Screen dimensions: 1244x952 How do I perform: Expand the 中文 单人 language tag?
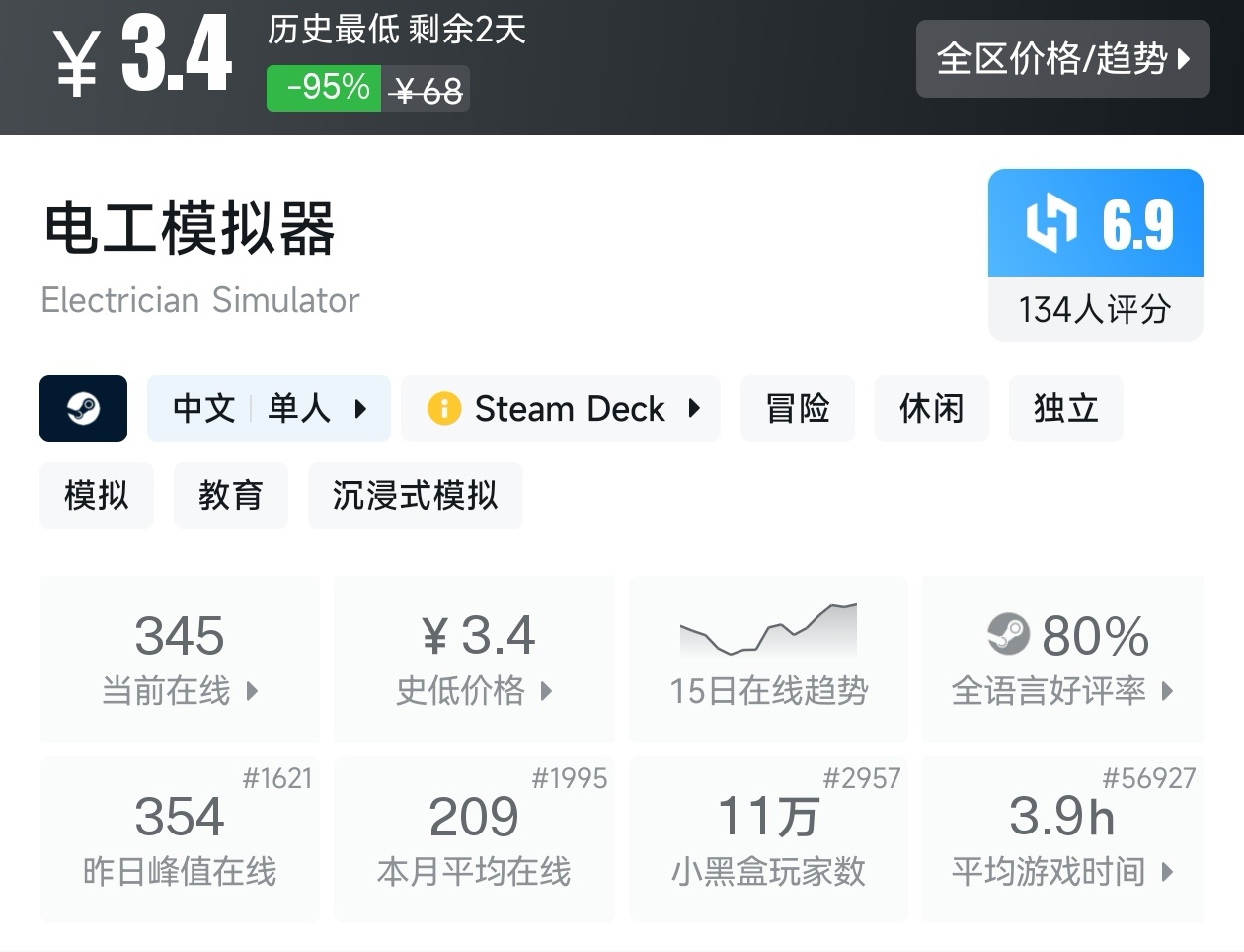(269, 409)
